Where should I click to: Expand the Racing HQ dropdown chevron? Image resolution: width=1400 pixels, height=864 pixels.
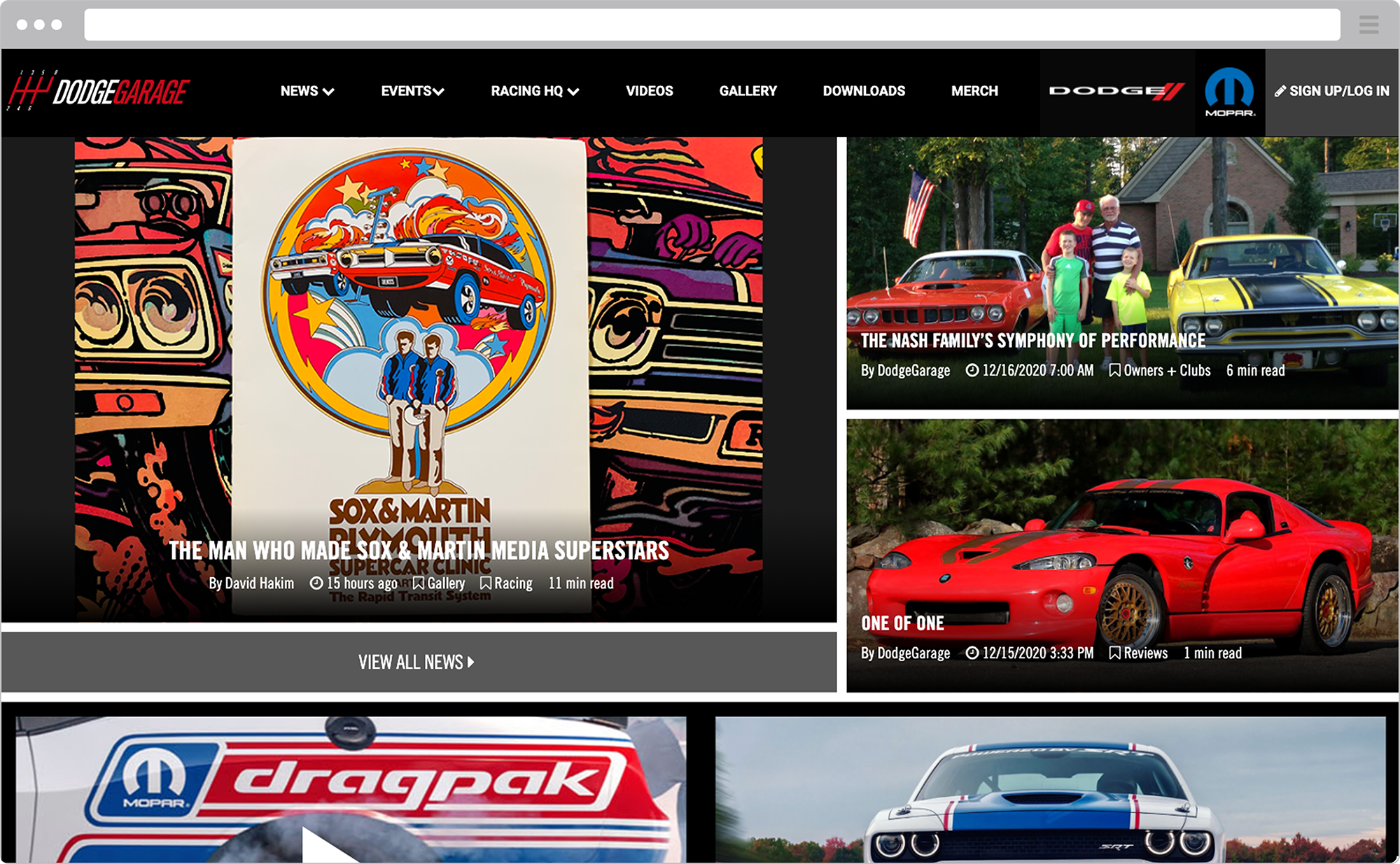click(573, 92)
